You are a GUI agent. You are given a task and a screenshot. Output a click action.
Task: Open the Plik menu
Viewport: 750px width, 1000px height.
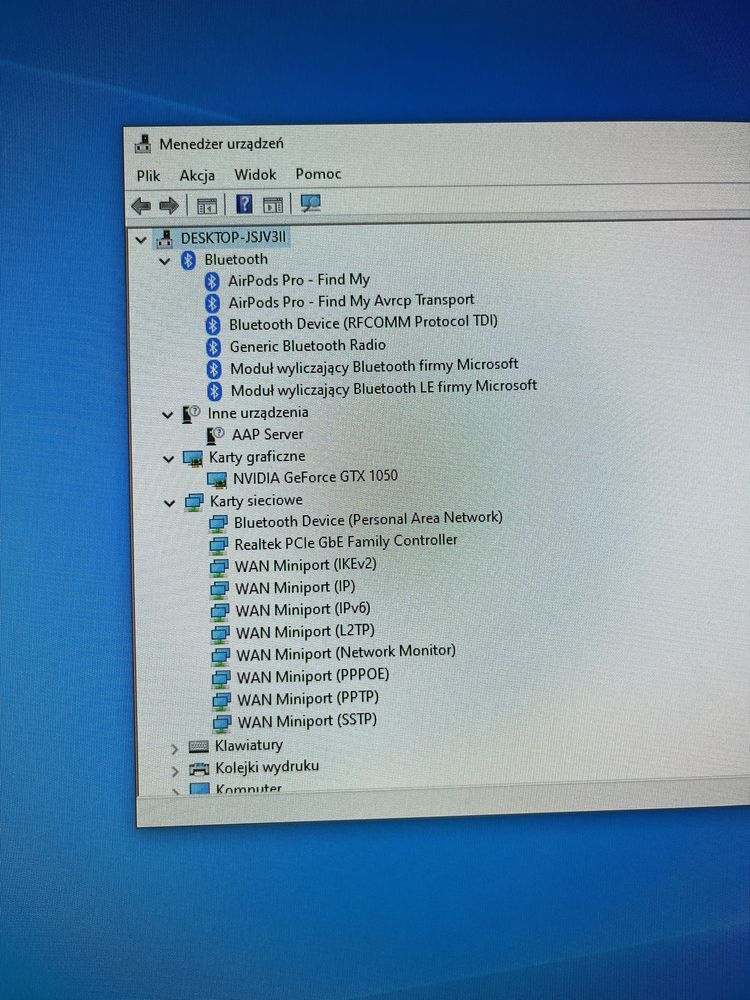point(149,176)
